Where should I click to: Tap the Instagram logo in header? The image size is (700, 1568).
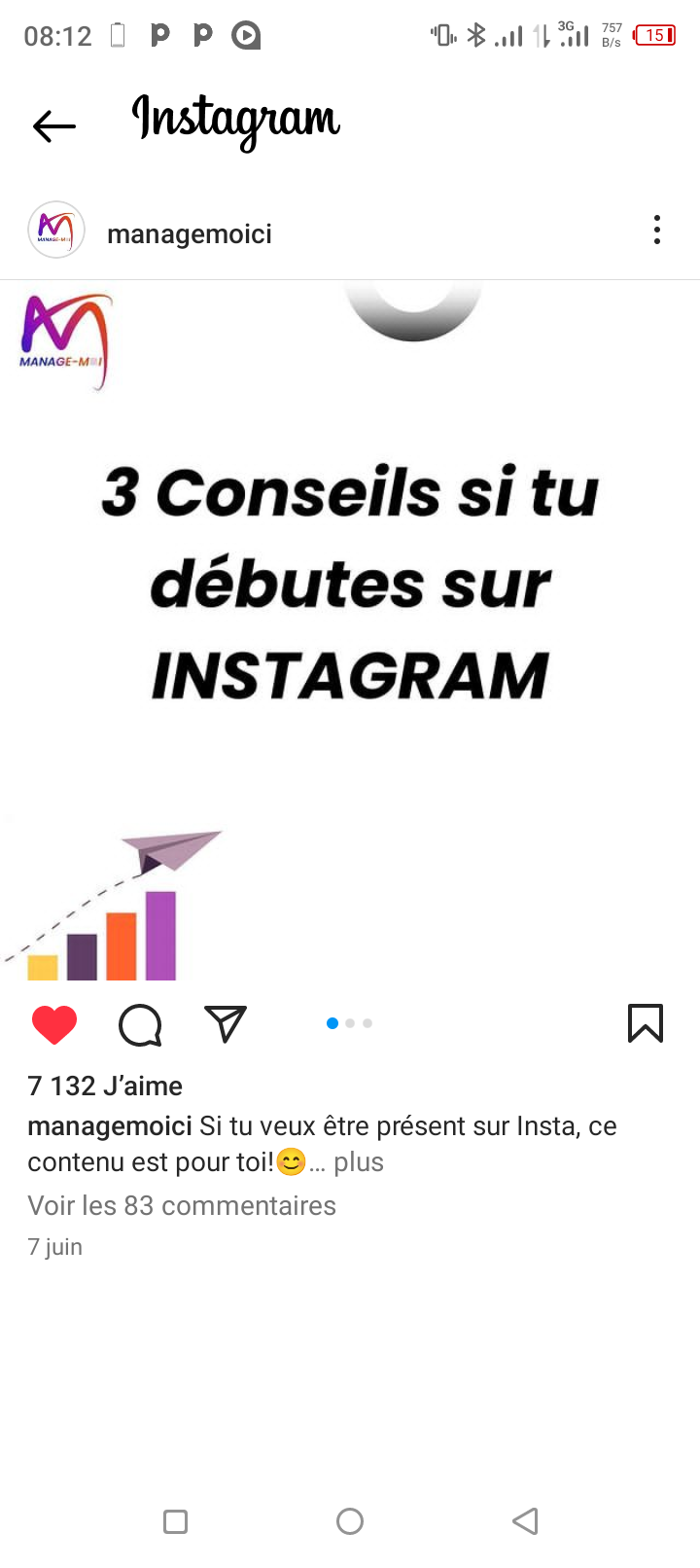tap(236, 122)
